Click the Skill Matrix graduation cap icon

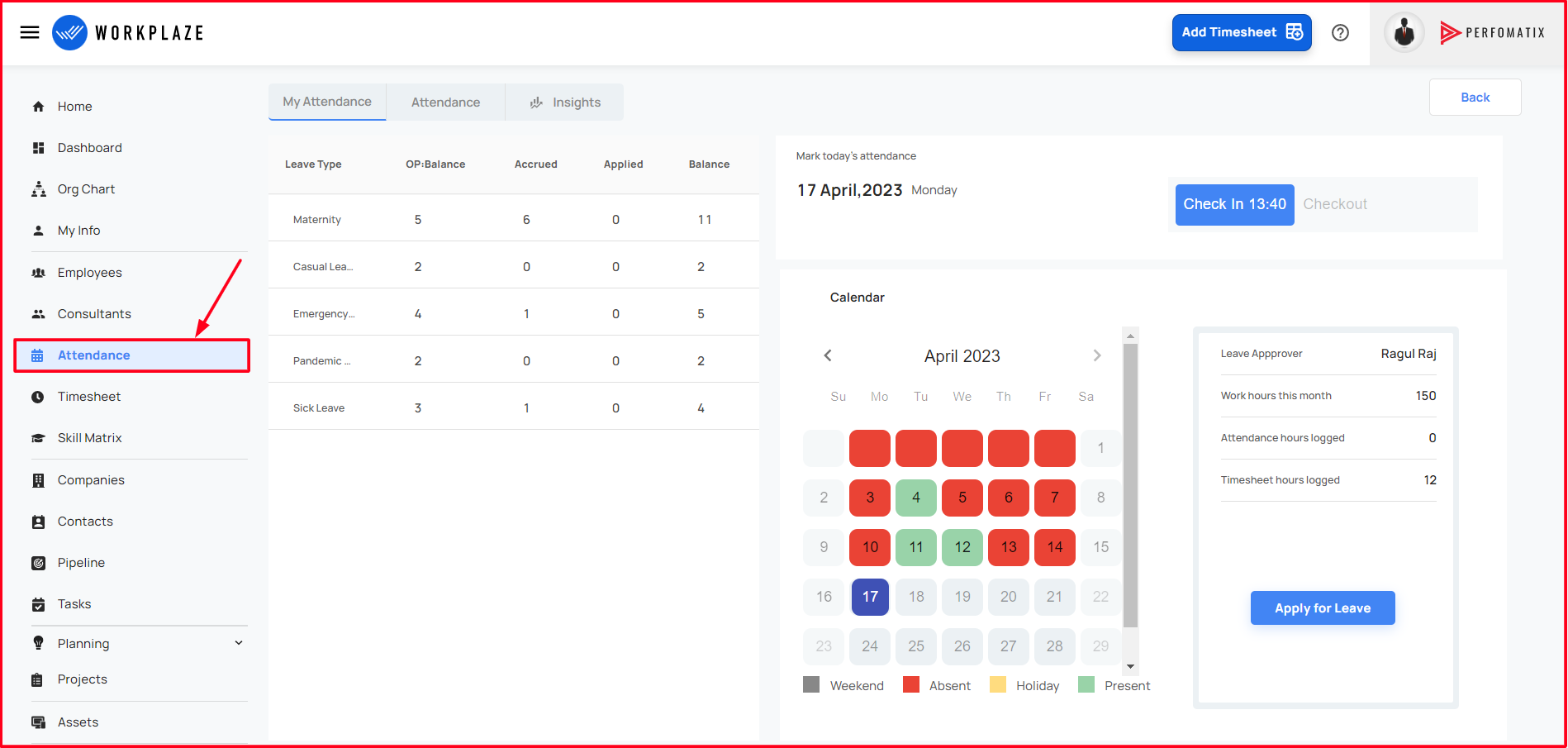38,438
